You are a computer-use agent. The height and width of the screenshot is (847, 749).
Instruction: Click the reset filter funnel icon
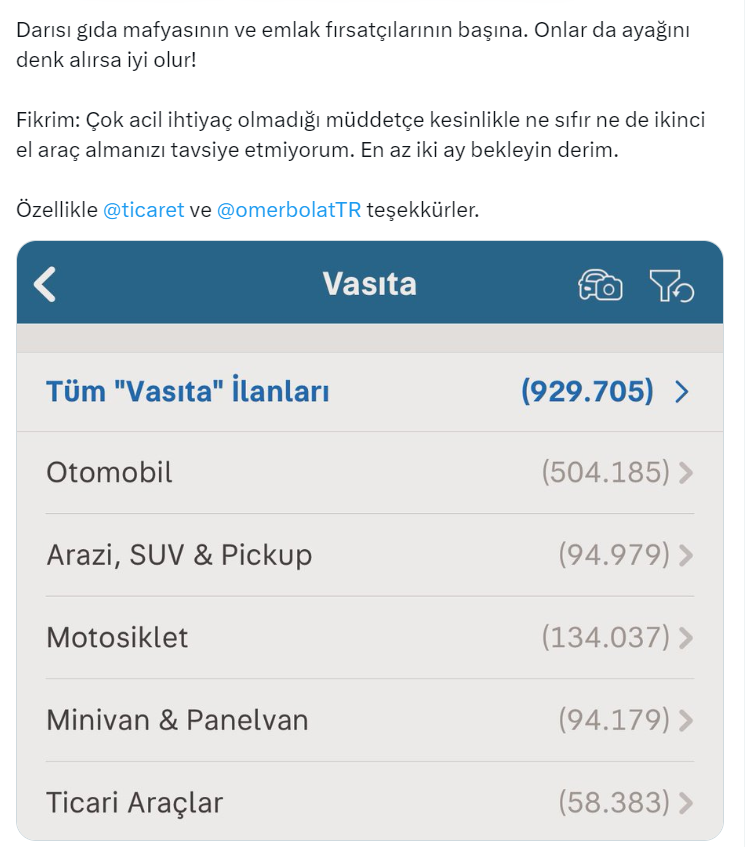(671, 286)
